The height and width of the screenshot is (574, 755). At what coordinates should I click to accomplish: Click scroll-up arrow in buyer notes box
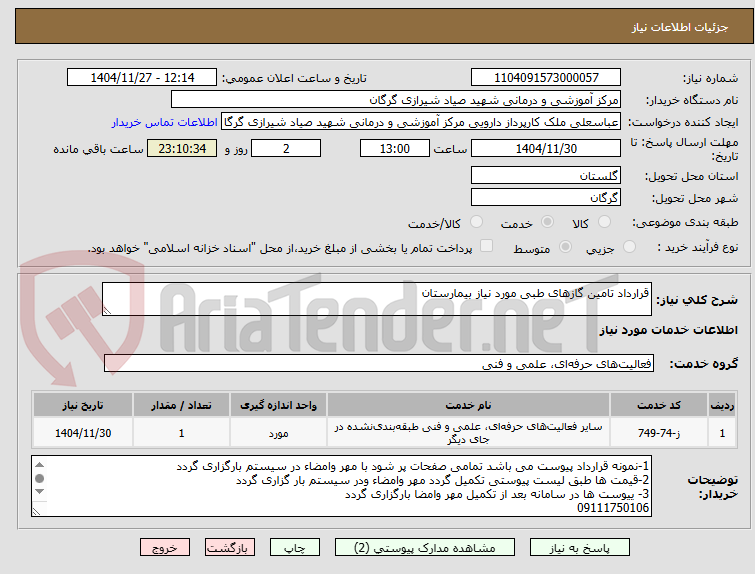click(40, 465)
